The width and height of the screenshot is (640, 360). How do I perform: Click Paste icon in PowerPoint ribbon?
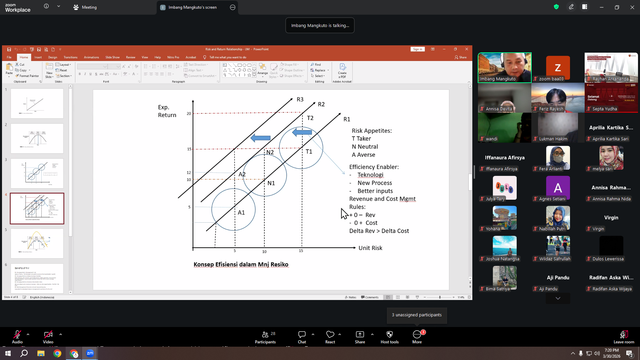pyautogui.click(x=9, y=70)
